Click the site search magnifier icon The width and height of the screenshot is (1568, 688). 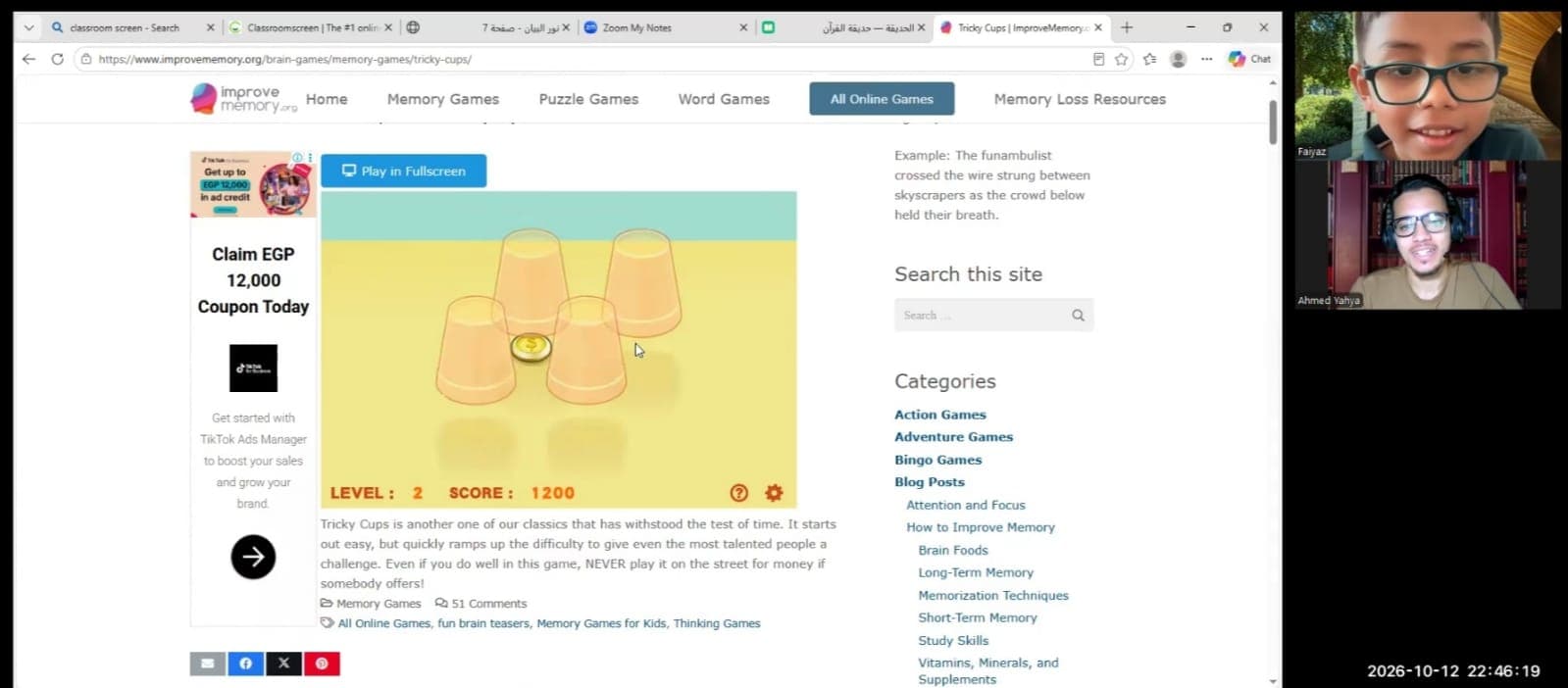[x=1078, y=316]
